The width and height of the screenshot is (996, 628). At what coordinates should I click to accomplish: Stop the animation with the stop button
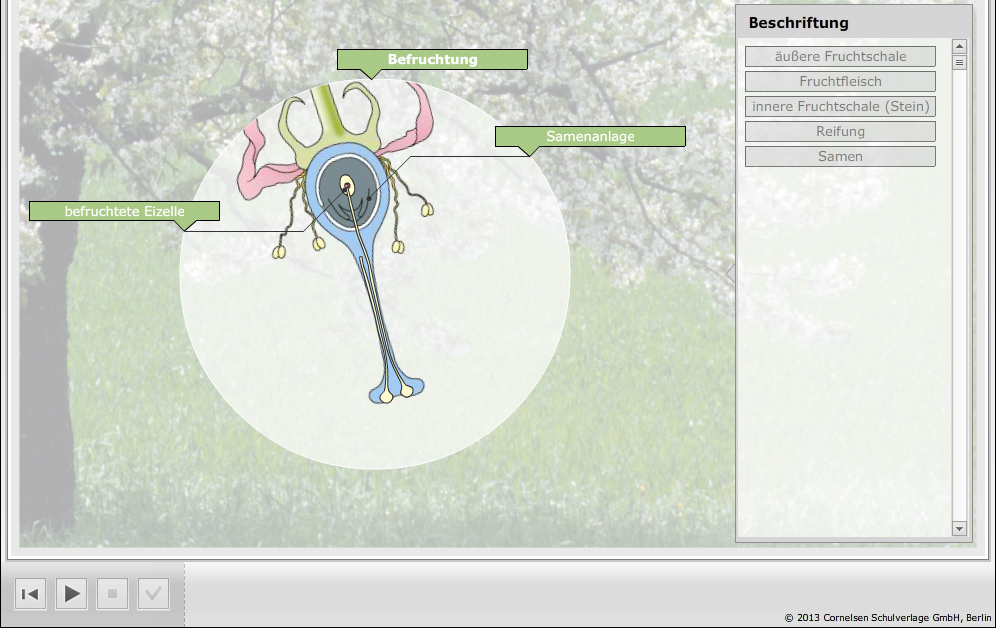point(112,594)
